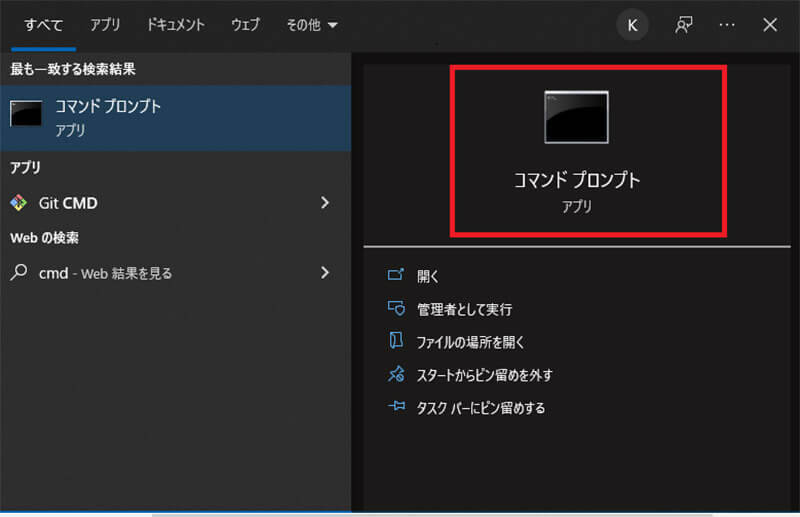Click the Git CMD app icon
Viewport: 800px width, 517px height.
click(19, 203)
